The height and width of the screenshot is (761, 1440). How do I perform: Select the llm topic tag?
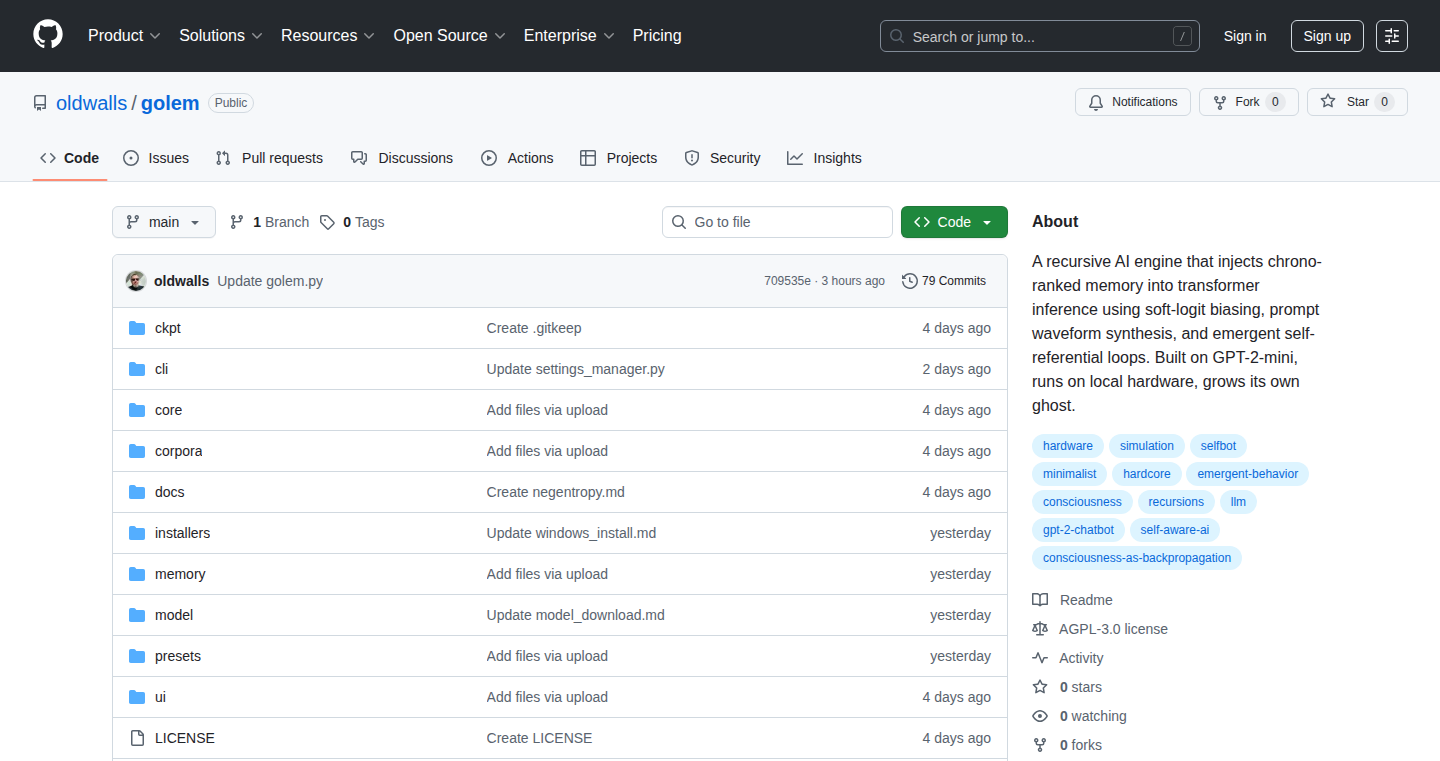click(x=1239, y=502)
